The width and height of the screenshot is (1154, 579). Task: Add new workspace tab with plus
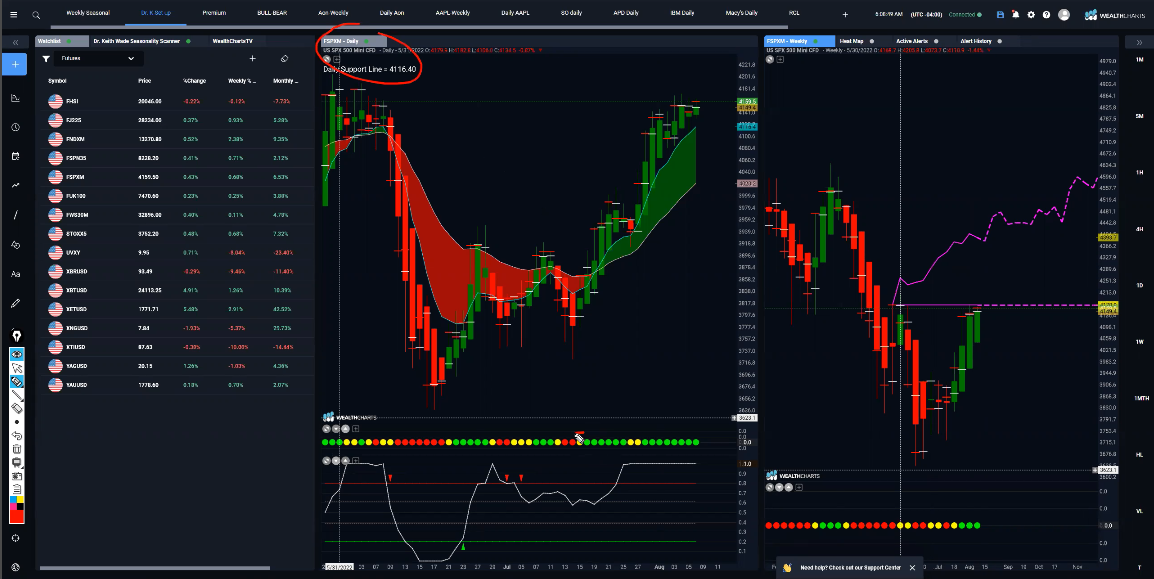point(845,15)
